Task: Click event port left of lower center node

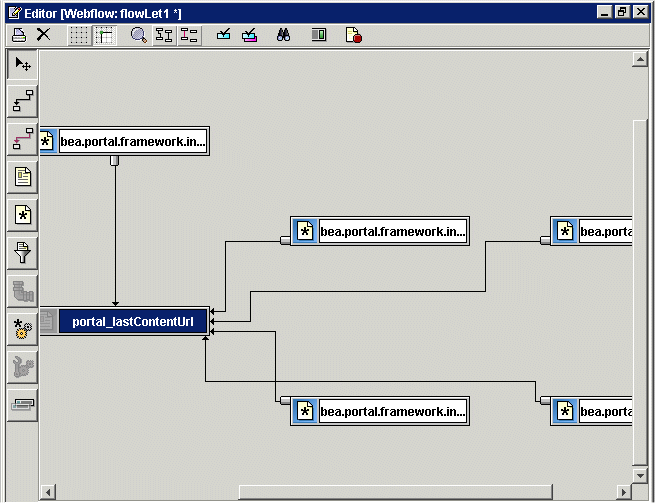Action: pos(285,401)
